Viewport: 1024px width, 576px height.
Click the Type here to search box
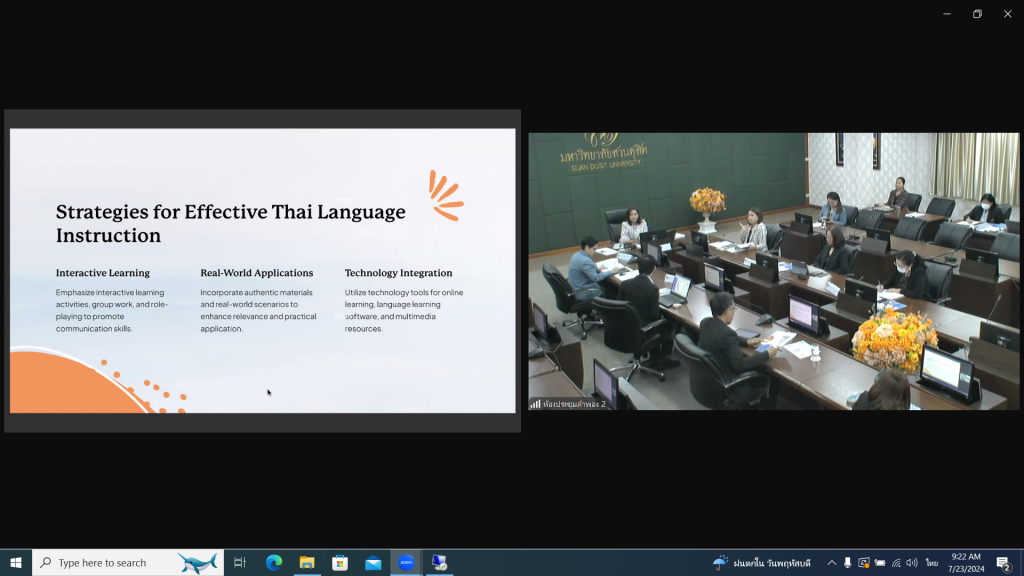[x=110, y=563]
